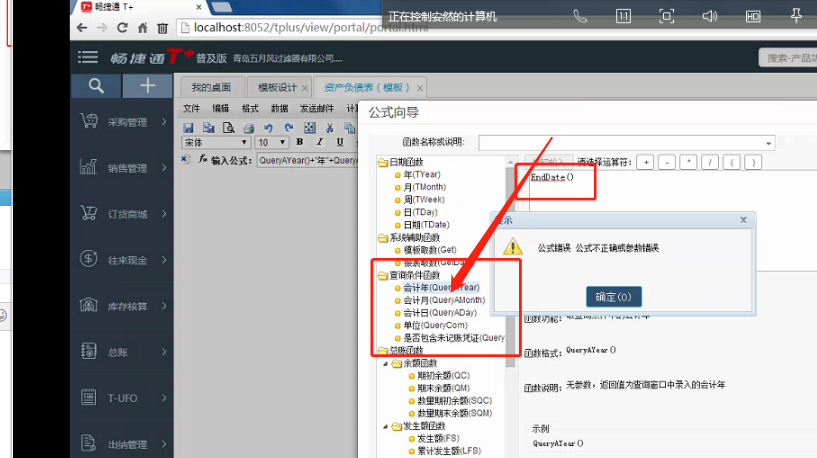Redo the last action
The height and width of the screenshot is (458, 817).
tap(289, 128)
